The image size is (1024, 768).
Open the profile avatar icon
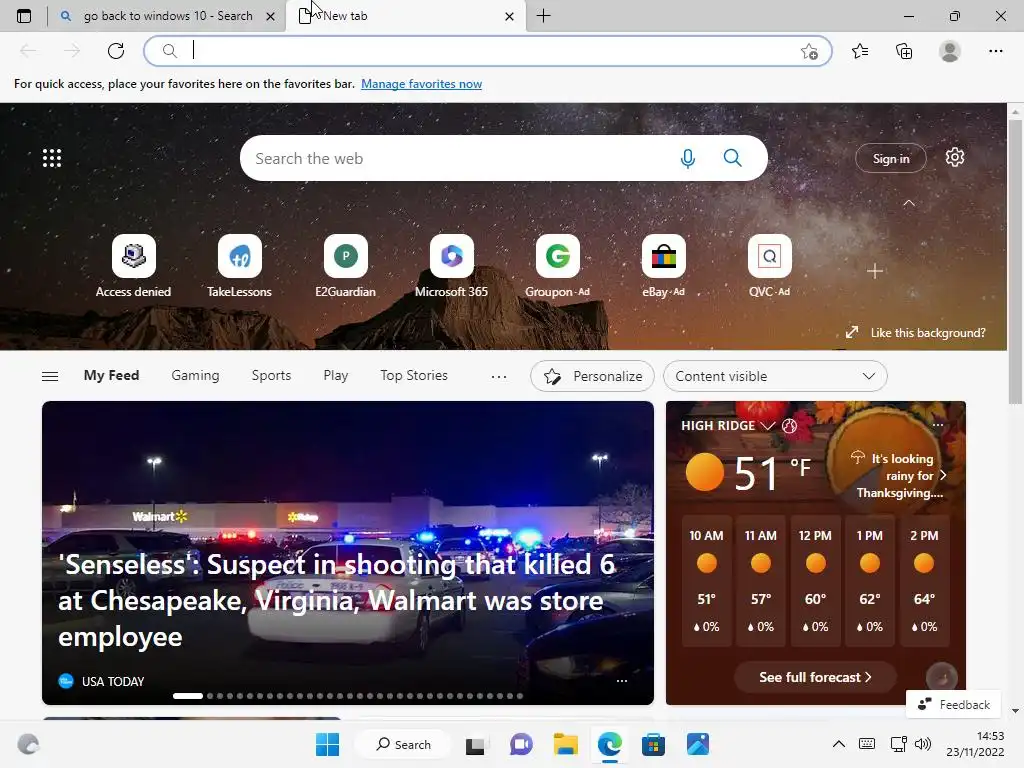click(950, 51)
